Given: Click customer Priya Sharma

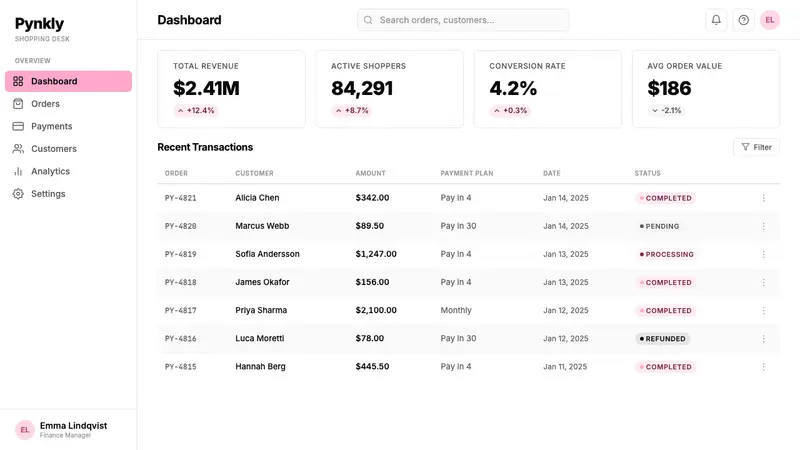Looking at the screenshot, I should (x=261, y=310).
